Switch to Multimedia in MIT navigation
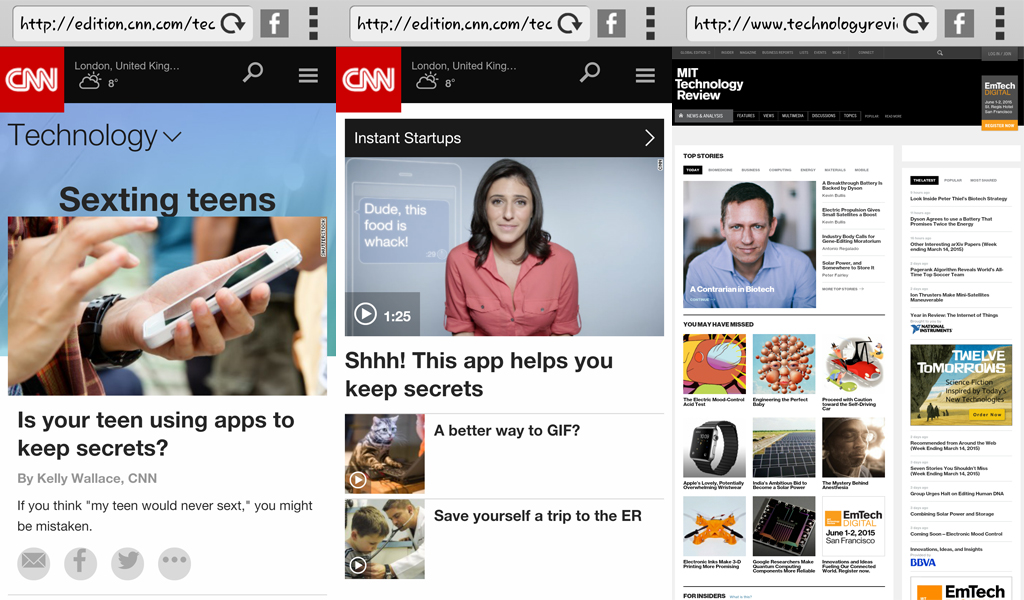The image size is (1024, 600). click(x=793, y=116)
